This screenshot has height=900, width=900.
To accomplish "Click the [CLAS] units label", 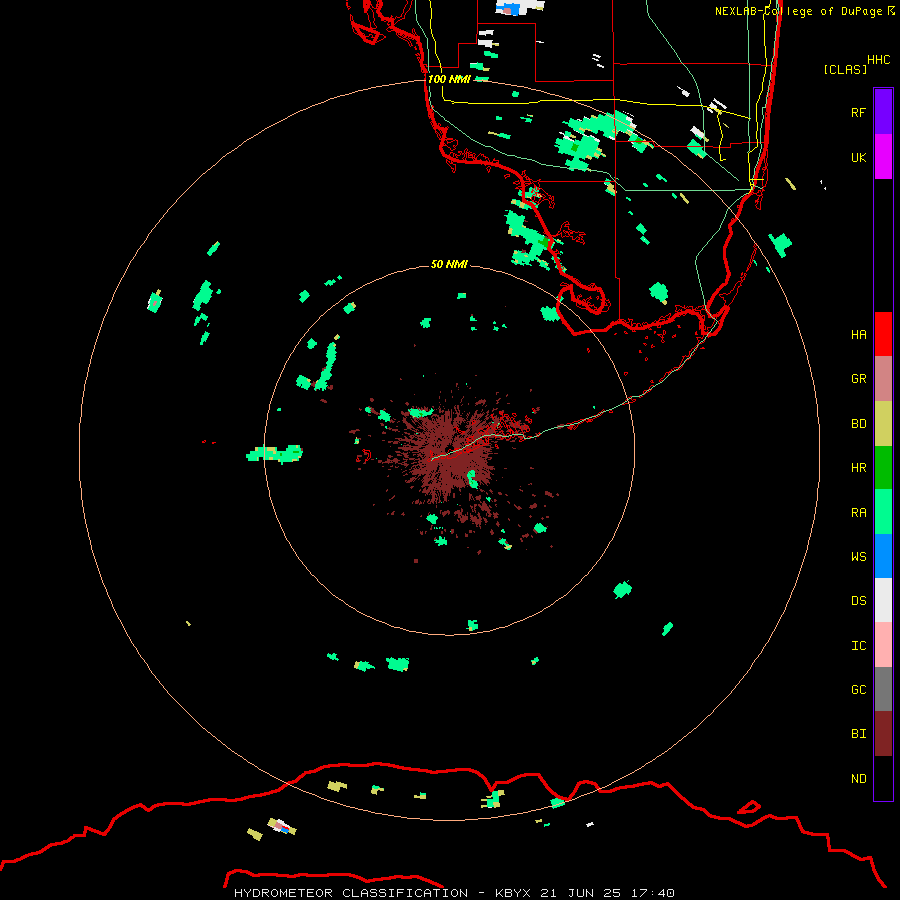I will [845, 69].
